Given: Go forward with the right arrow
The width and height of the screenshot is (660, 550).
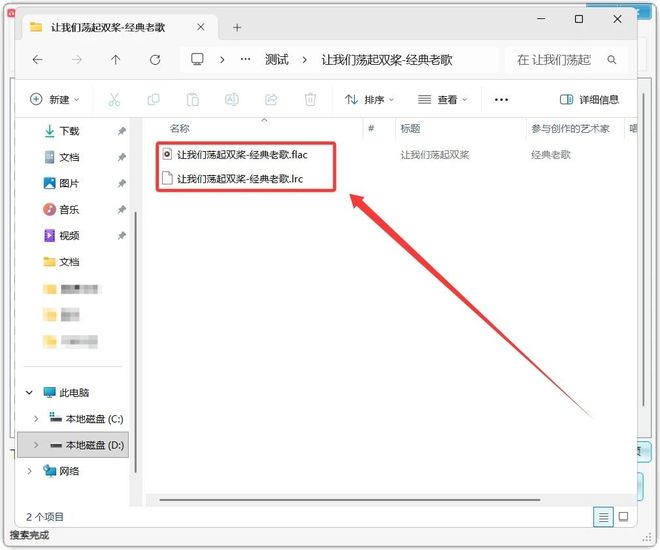Looking at the screenshot, I should (77, 60).
